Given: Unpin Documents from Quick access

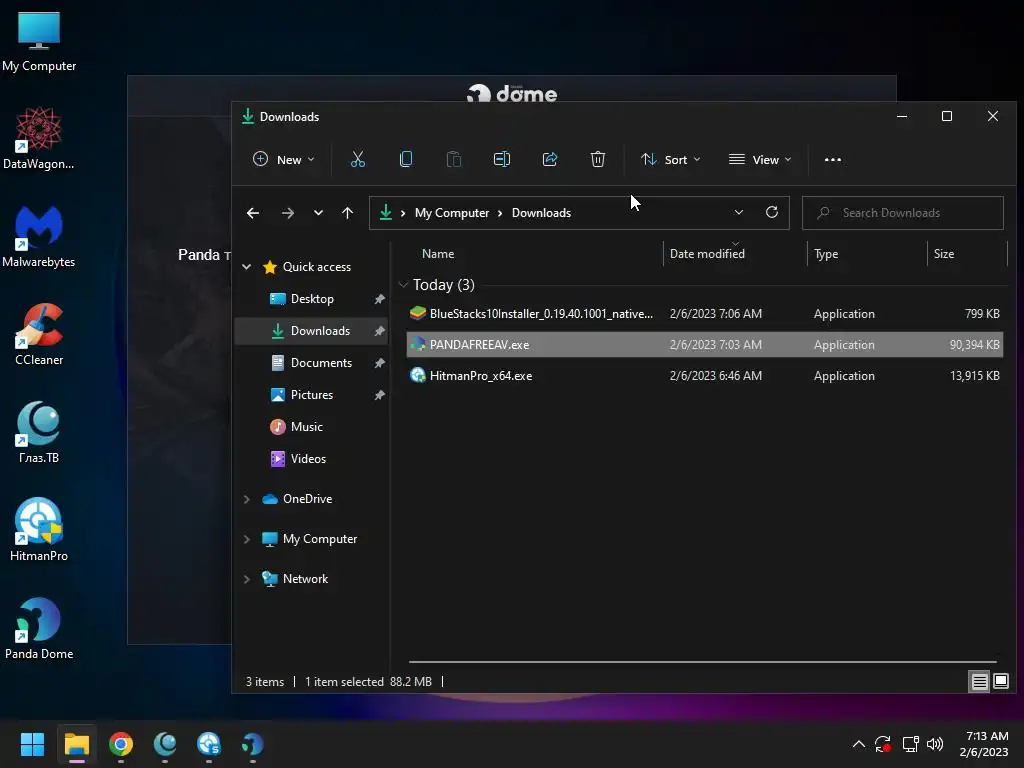Looking at the screenshot, I should (x=379, y=363).
